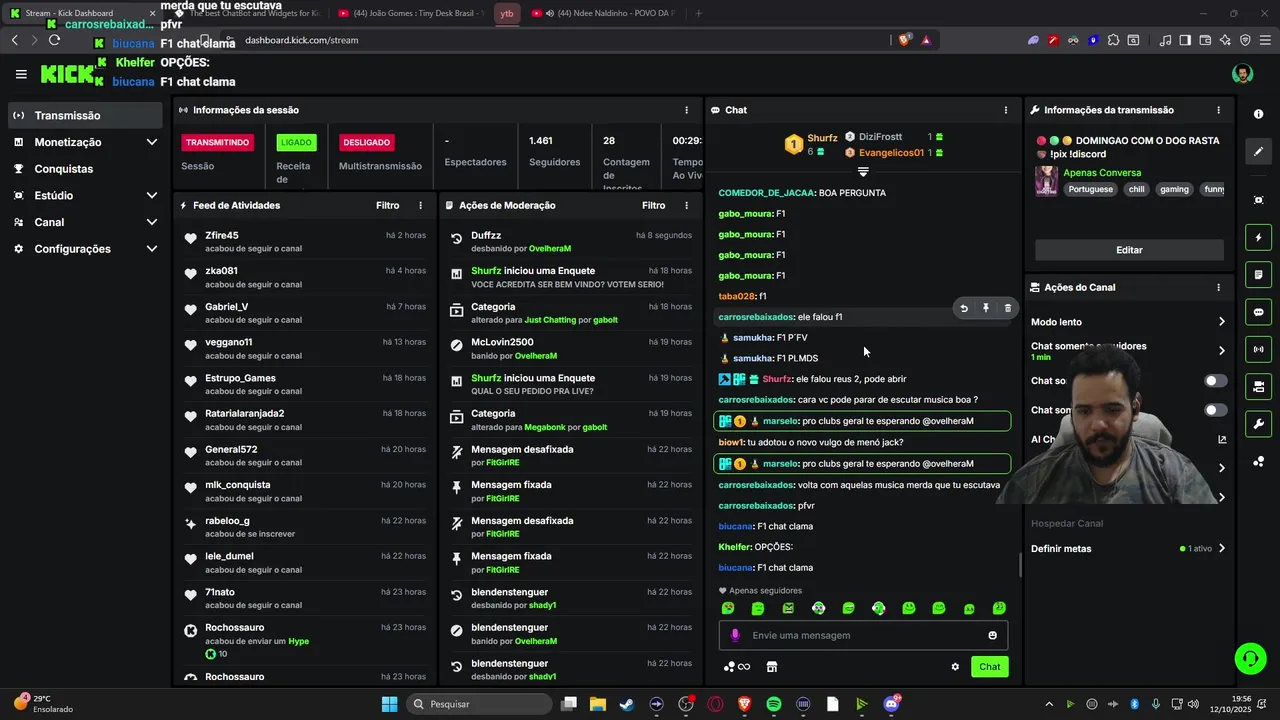Open Filtro in Feed de Atividades
The width and height of the screenshot is (1280, 720).
pos(388,205)
